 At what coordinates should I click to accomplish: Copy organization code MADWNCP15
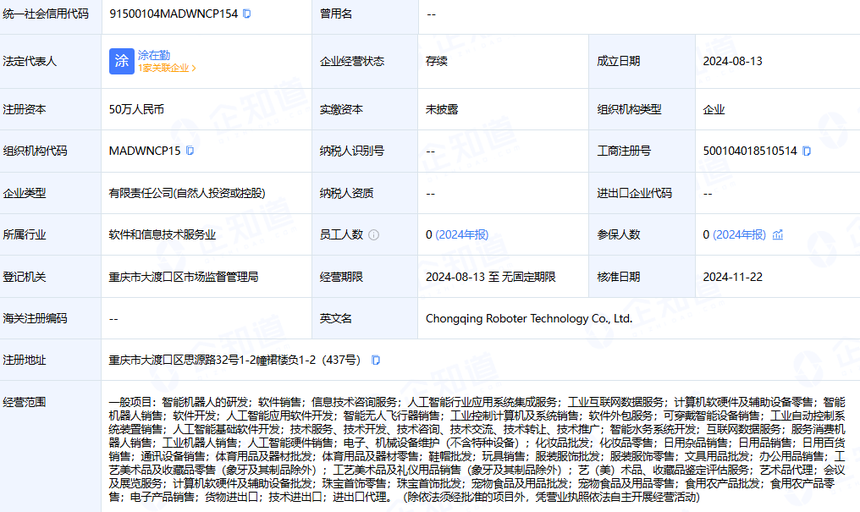190,151
